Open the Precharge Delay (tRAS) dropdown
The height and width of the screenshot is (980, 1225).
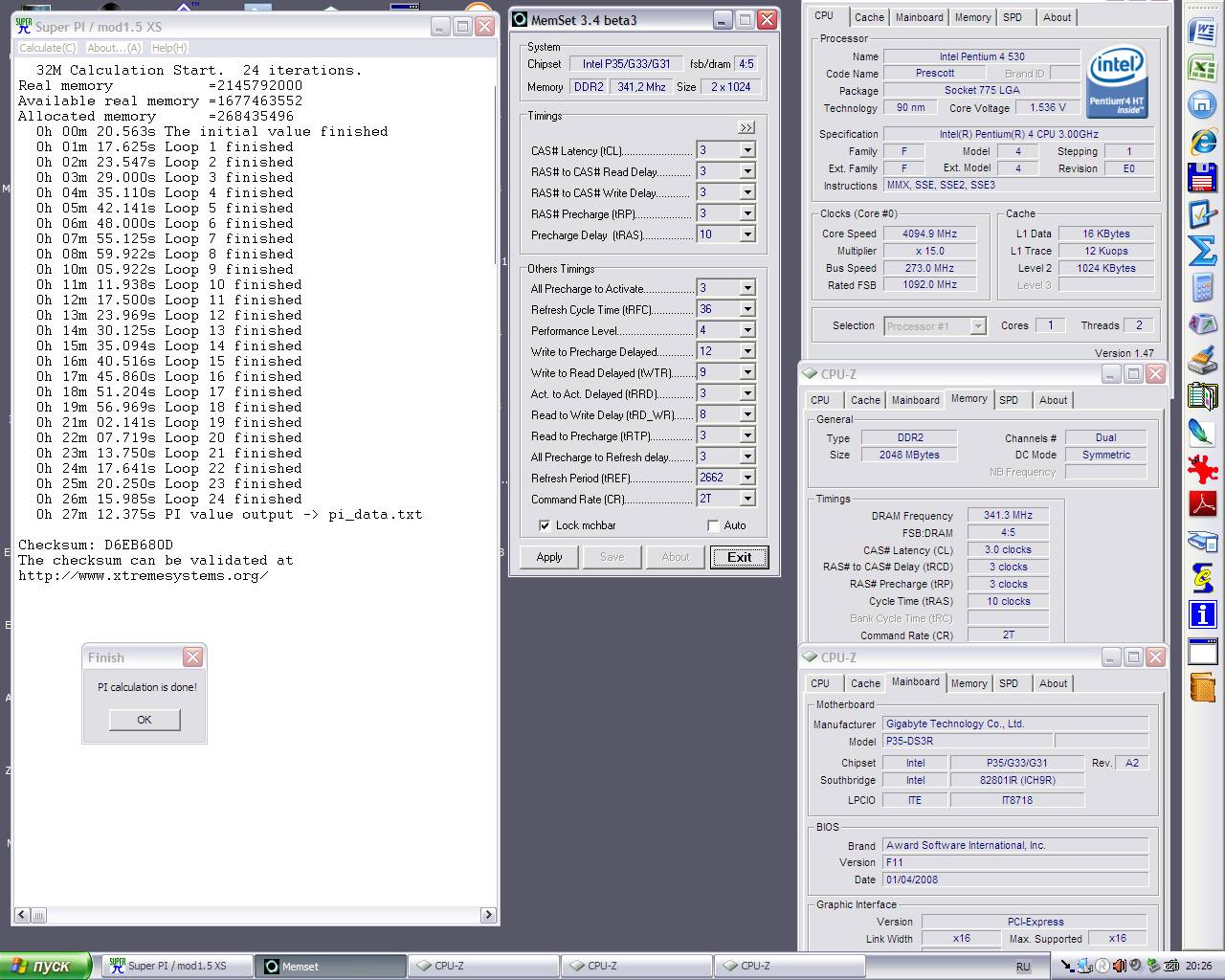tap(747, 234)
